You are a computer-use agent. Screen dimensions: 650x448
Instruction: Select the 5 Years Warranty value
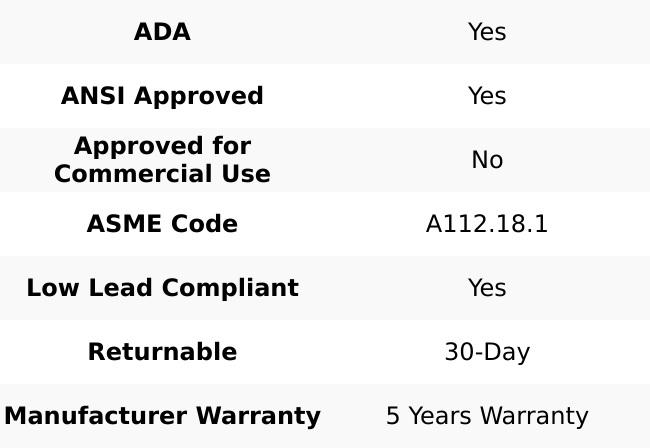coord(487,416)
